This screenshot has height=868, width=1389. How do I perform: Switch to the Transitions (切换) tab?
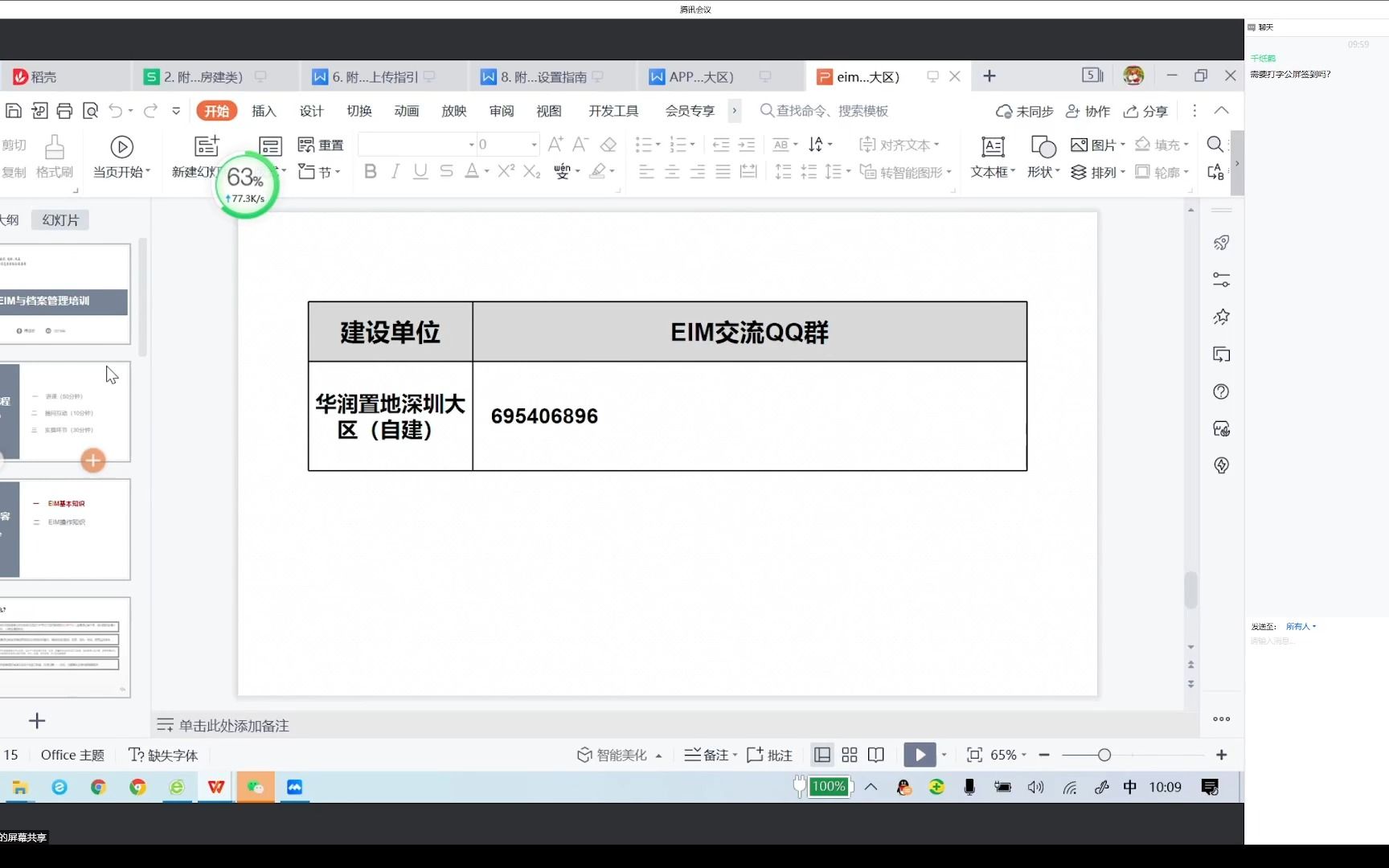tap(359, 111)
